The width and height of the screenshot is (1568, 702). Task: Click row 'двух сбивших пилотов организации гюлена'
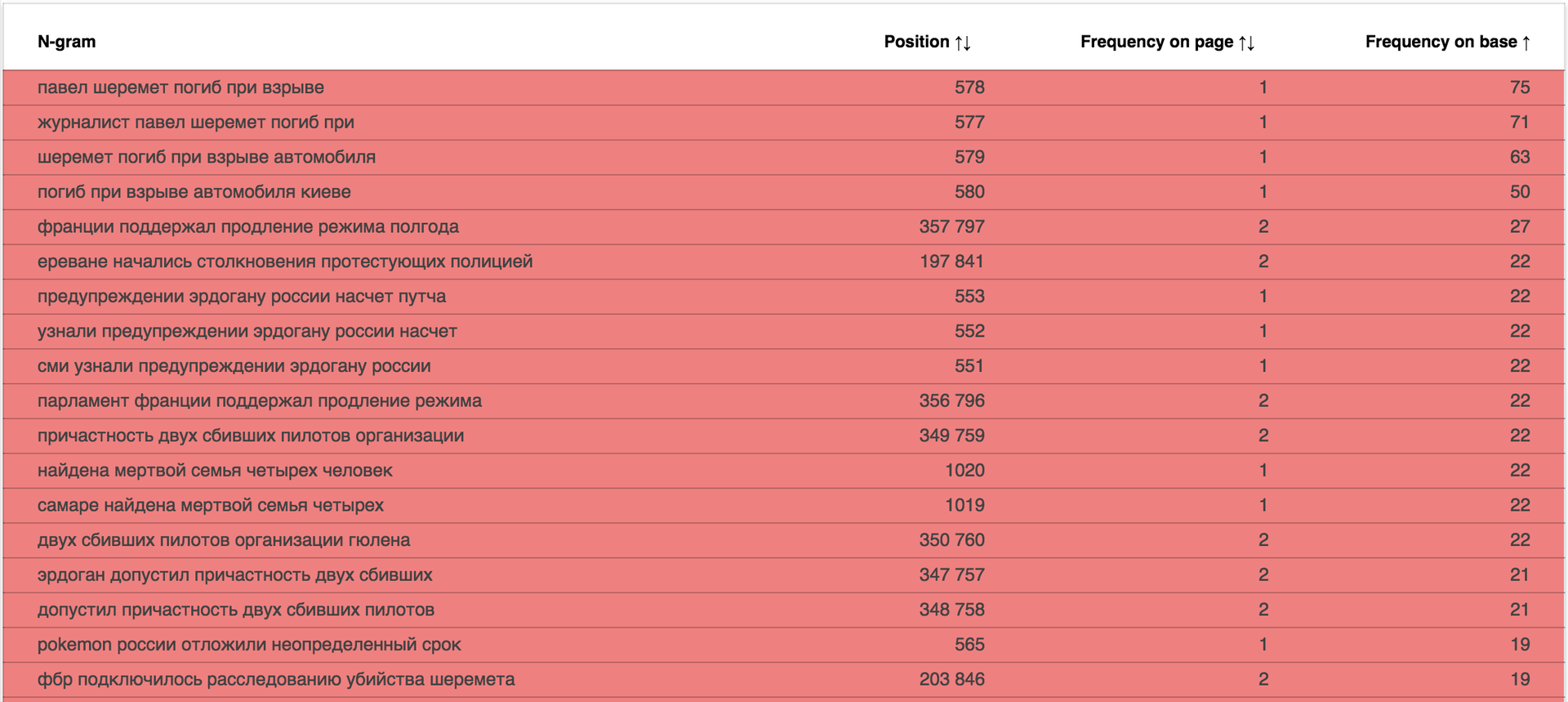223,540
